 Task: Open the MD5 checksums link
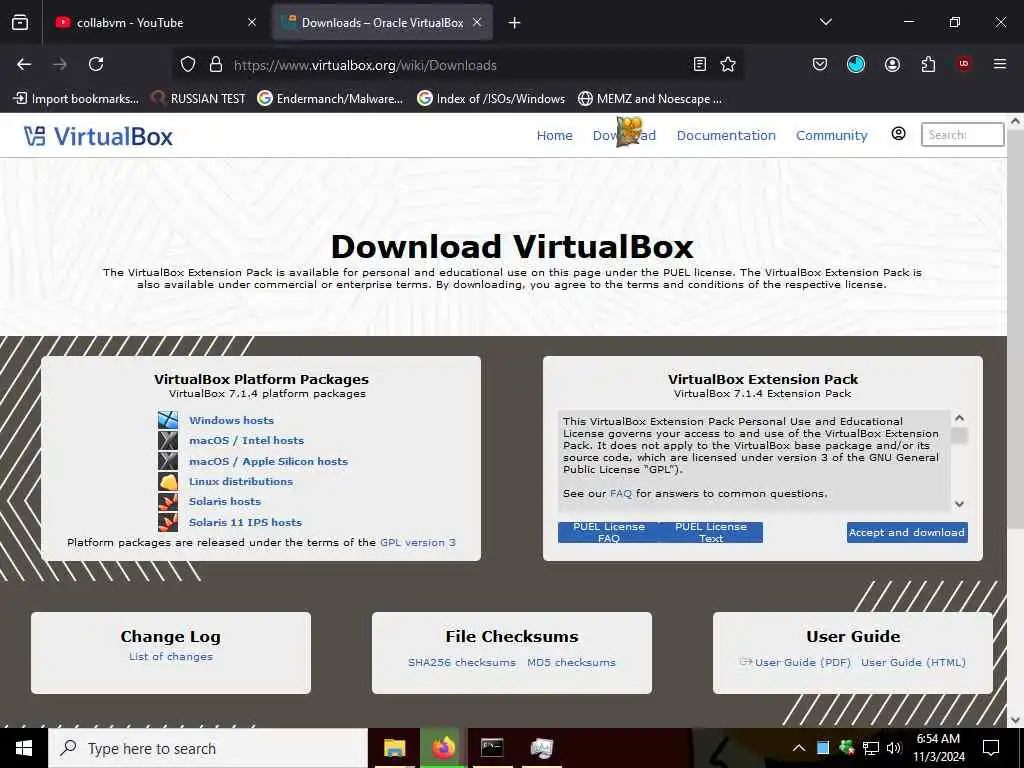(571, 662)
